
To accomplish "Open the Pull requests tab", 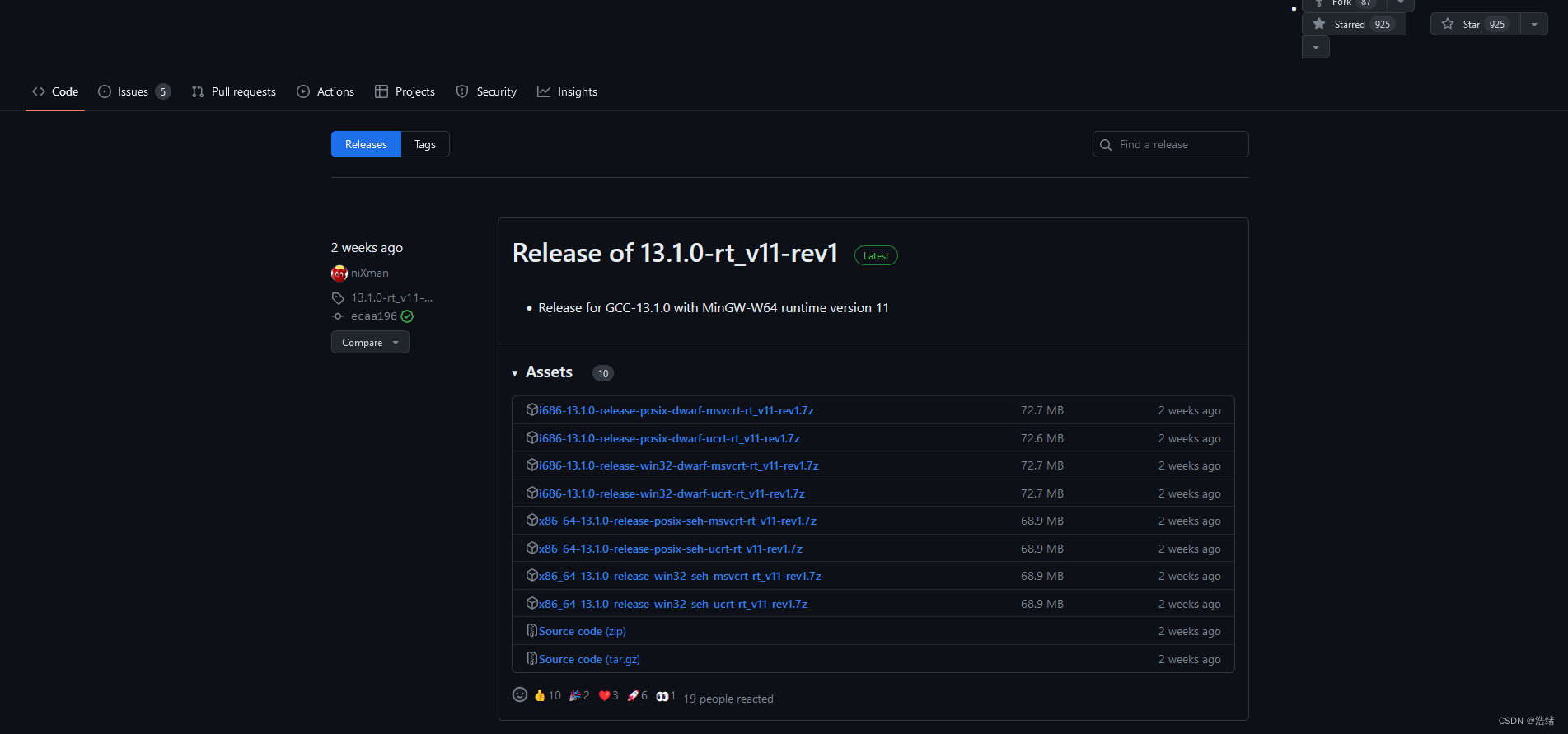I will point(234,91).
